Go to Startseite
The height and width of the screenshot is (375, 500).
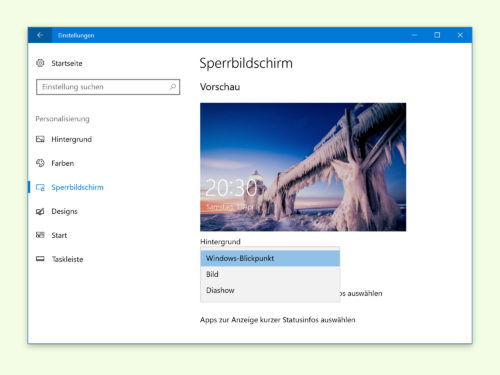click(67, 63)
